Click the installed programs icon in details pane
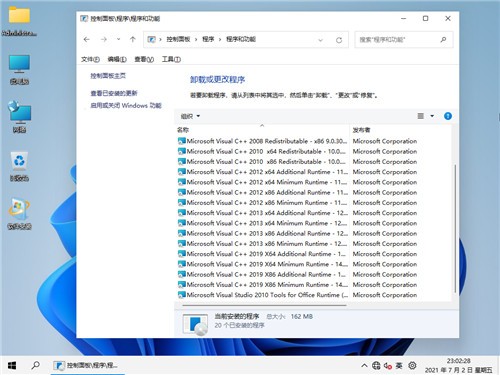This screenshot has width=500, height=375. (195, 324)
